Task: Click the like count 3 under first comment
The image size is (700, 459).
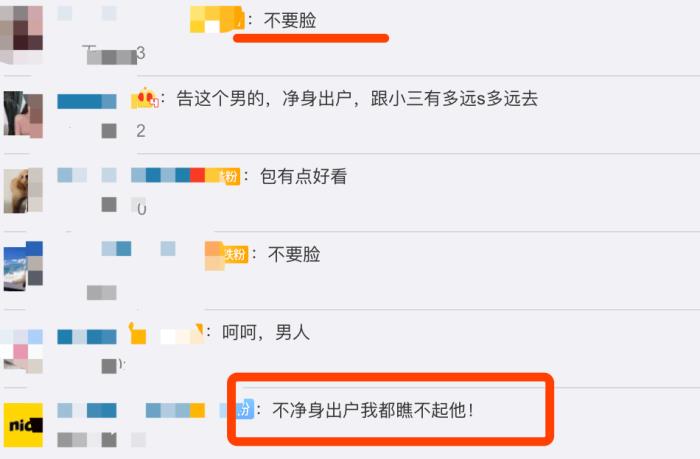Action: click(141, 53)
